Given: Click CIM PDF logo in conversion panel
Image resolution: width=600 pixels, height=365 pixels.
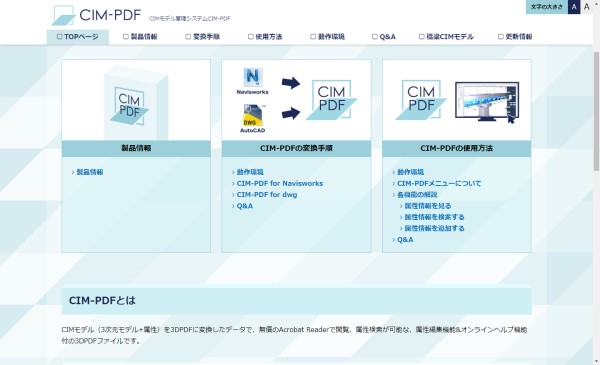Looking at the screenshot, I should tap(331, 99).
